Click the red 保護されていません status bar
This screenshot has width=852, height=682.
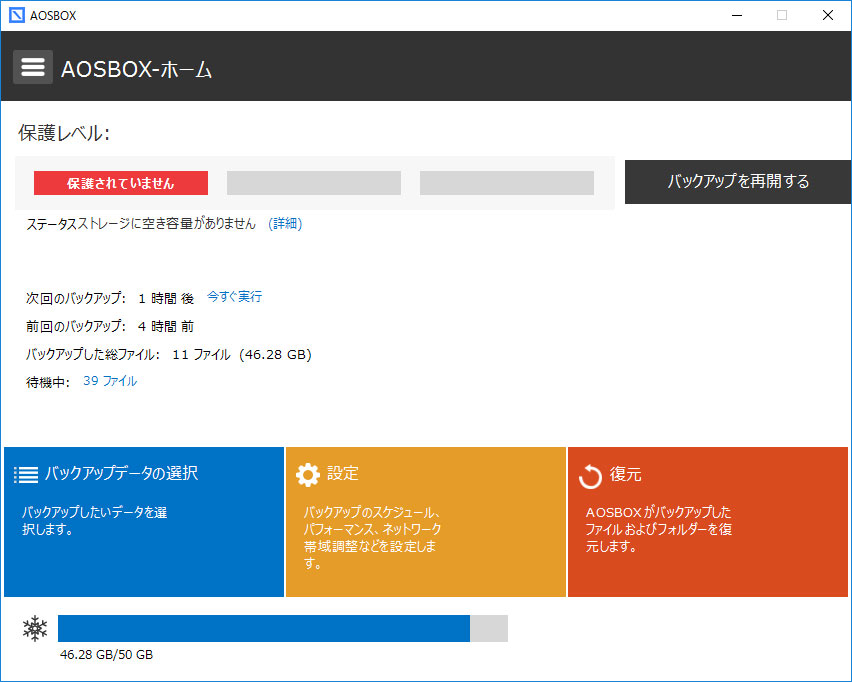[x=121, y=183]
